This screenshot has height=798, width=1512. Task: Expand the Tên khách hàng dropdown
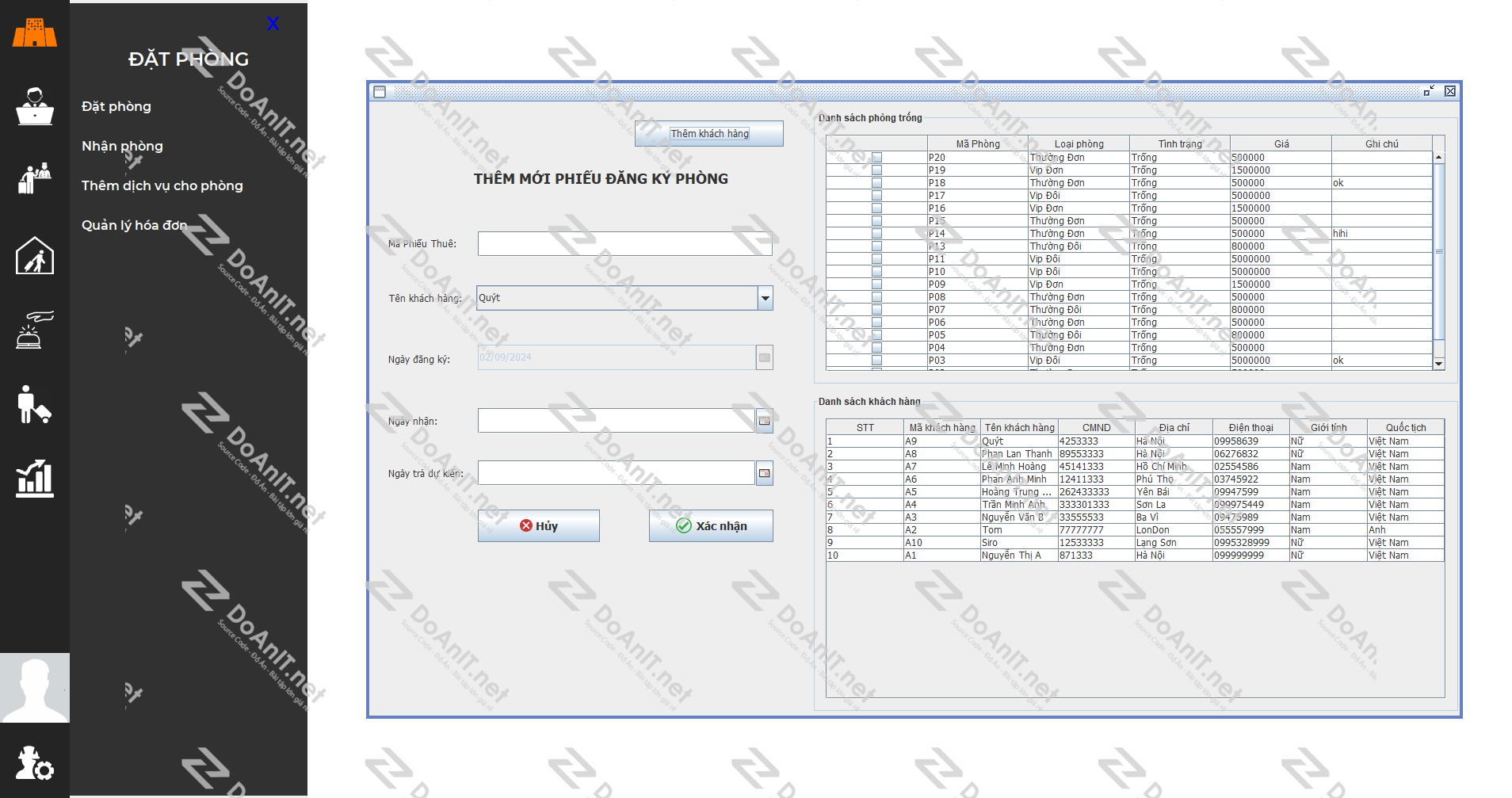coord(765,298)
